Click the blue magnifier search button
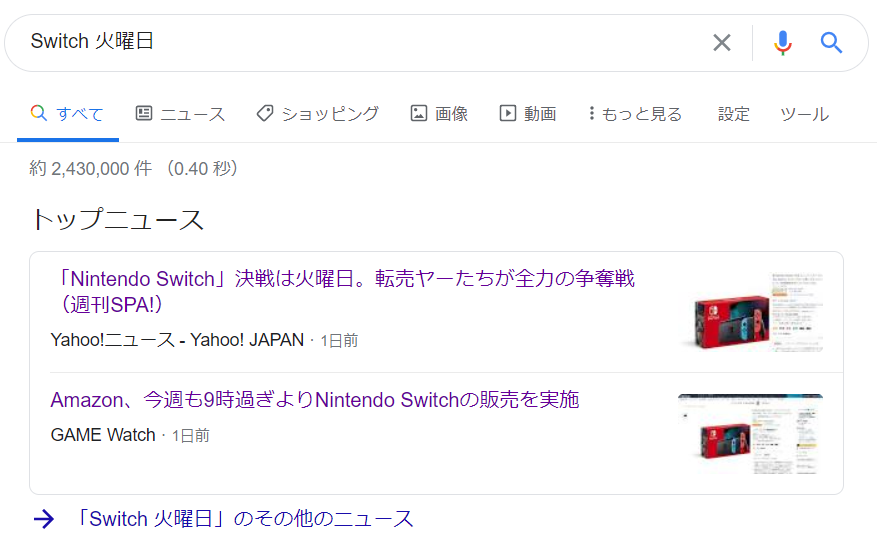Image resolution: width=877 pixels, height=539 pixels. click(831, 42)
